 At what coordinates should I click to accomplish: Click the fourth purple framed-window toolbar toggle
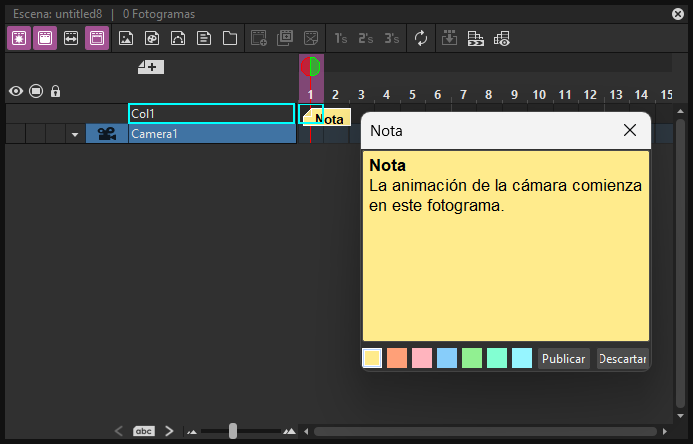97,38
